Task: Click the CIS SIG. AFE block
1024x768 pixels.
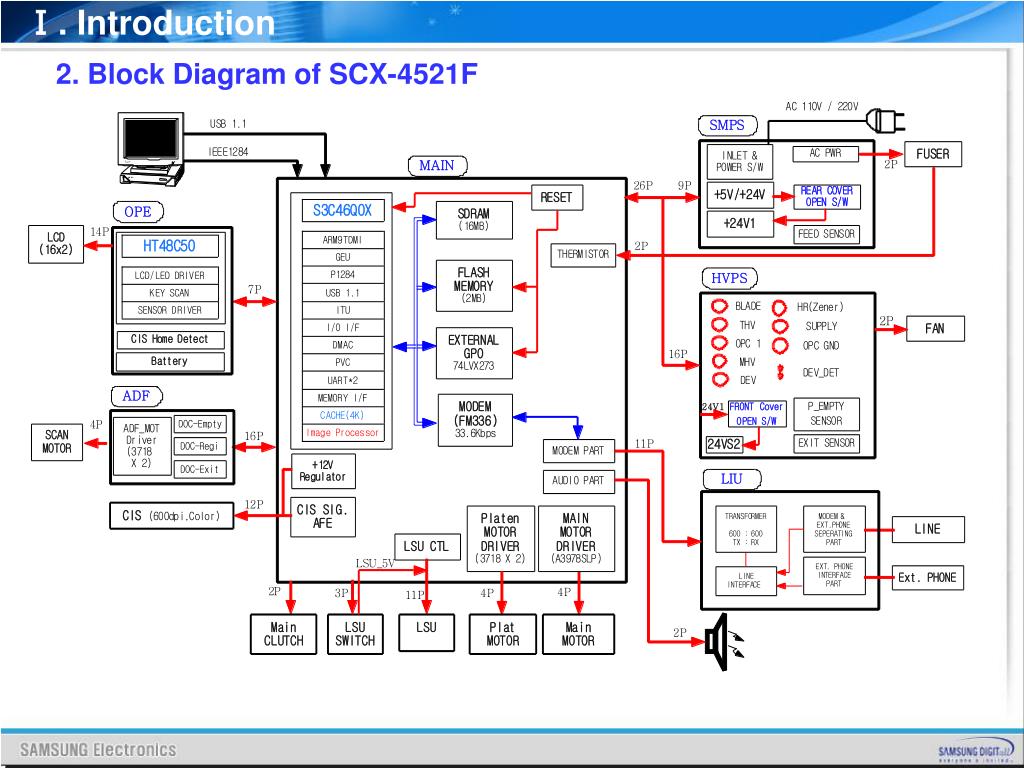Action: (x=323, y=517)
